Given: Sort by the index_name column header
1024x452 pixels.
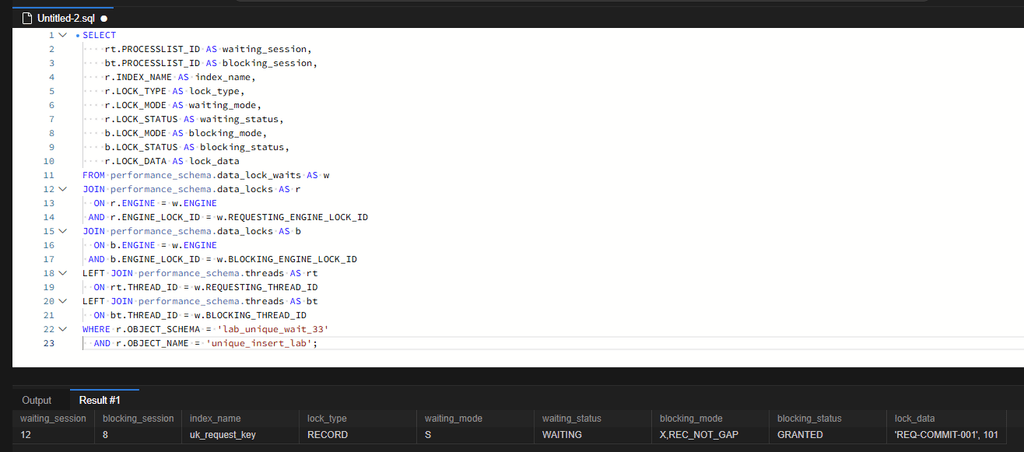Looking at the screenshot, I should coord(240,418).
